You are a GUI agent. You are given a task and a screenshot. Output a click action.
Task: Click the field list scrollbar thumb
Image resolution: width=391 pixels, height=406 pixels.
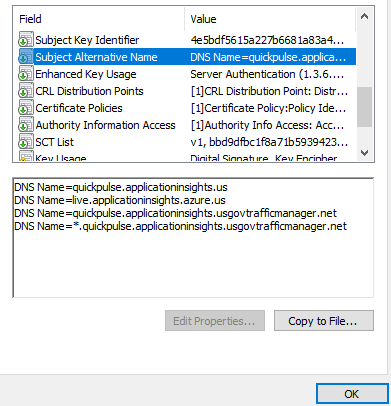[x=365, y=107]
